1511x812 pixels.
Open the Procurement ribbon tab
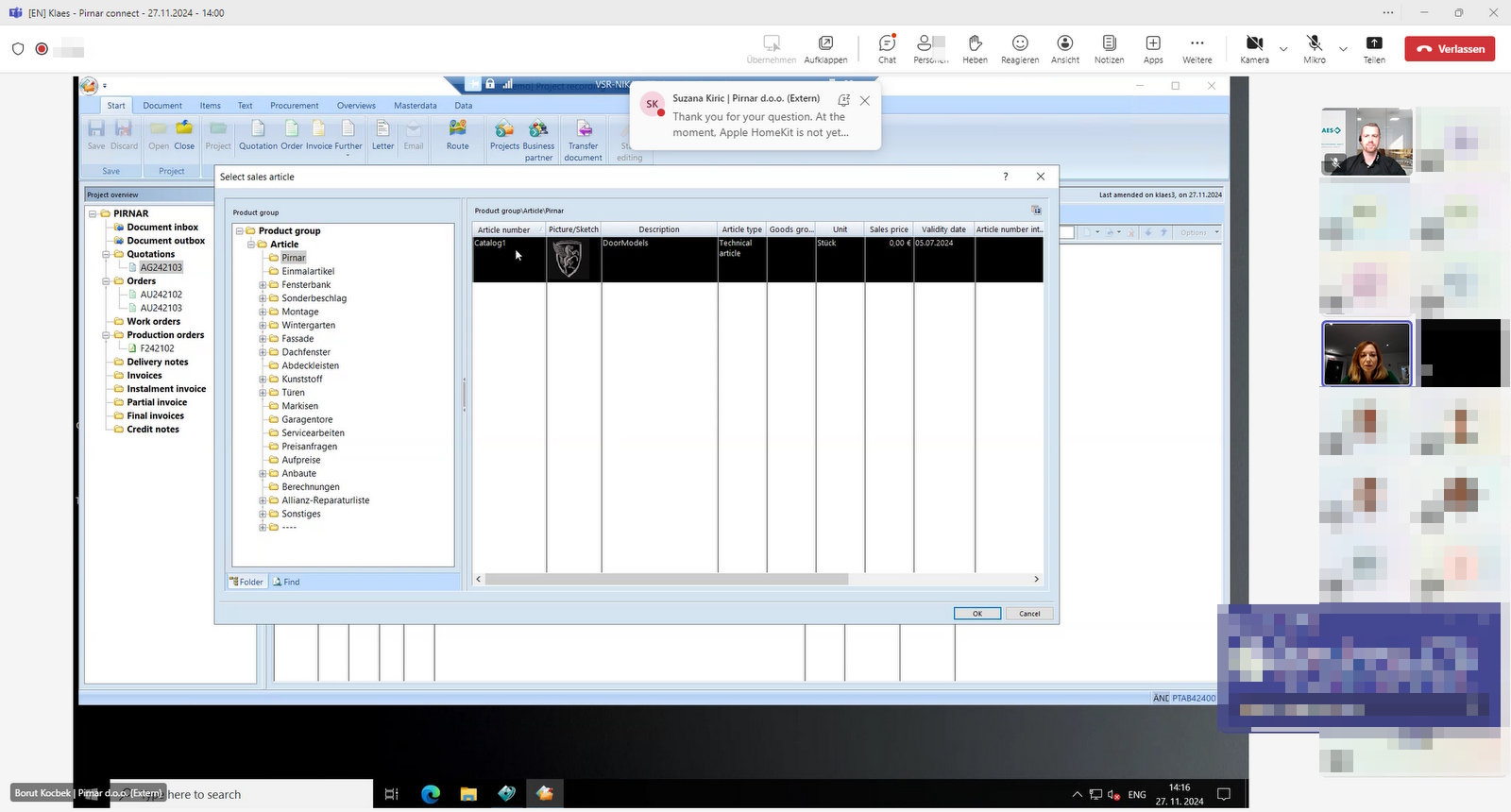(294, 106)
